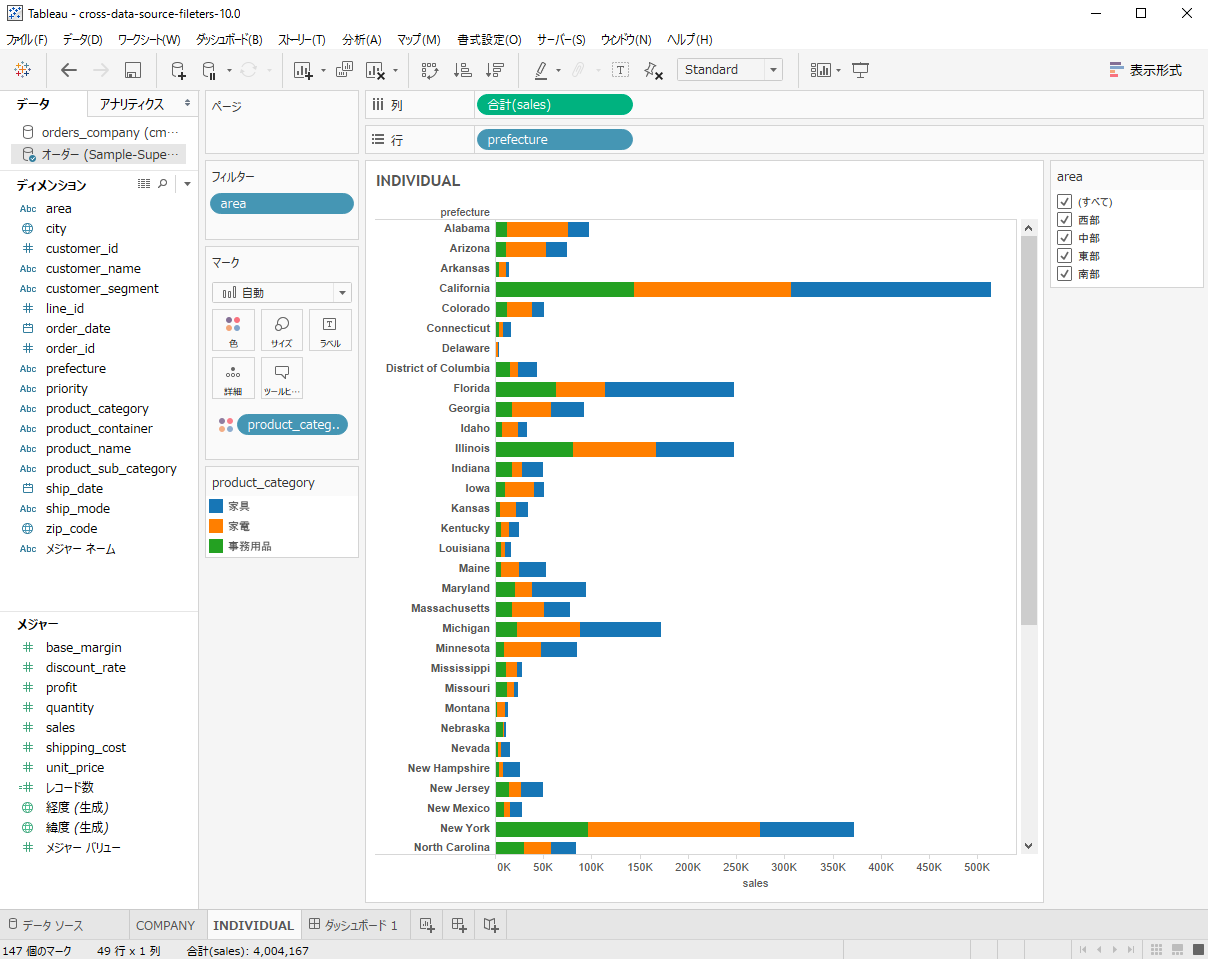Screen dimensions: 1208x959
Task: Switch to the COMPANY worksheet tab
Action: point(165,925)
